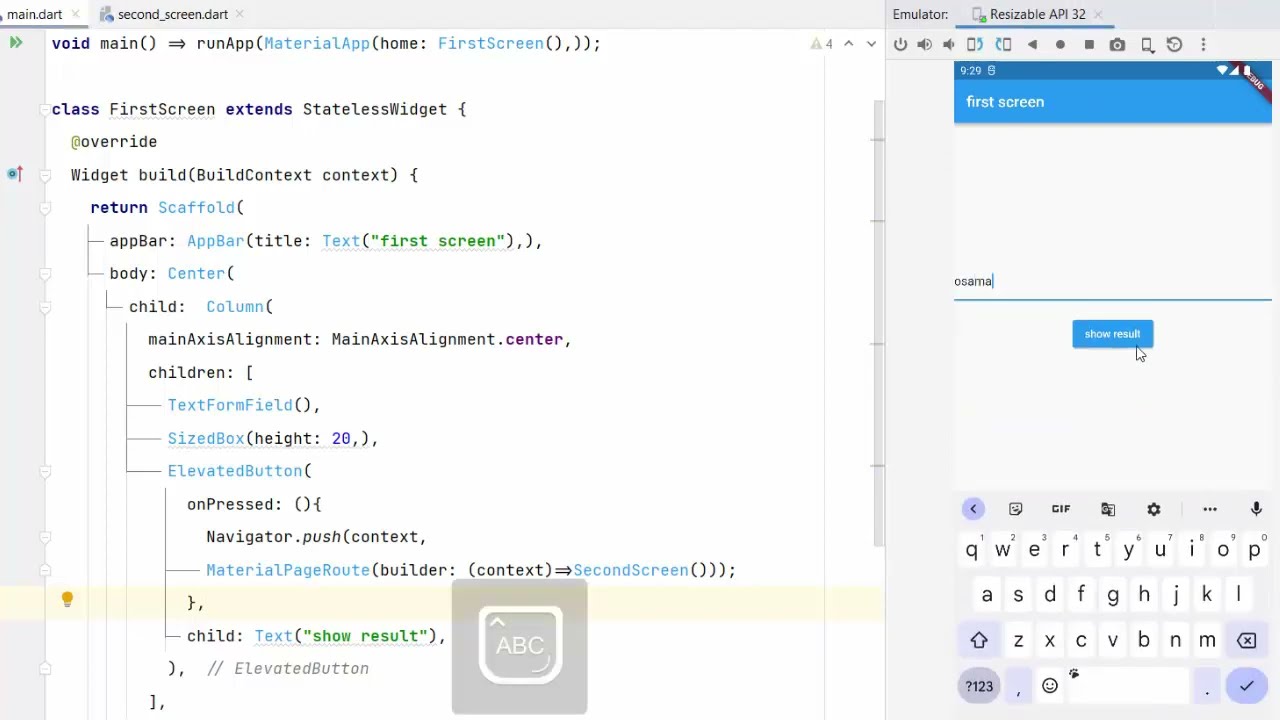
Task: Close the main.dart editor tab
Action: click(x=77, y=14)
